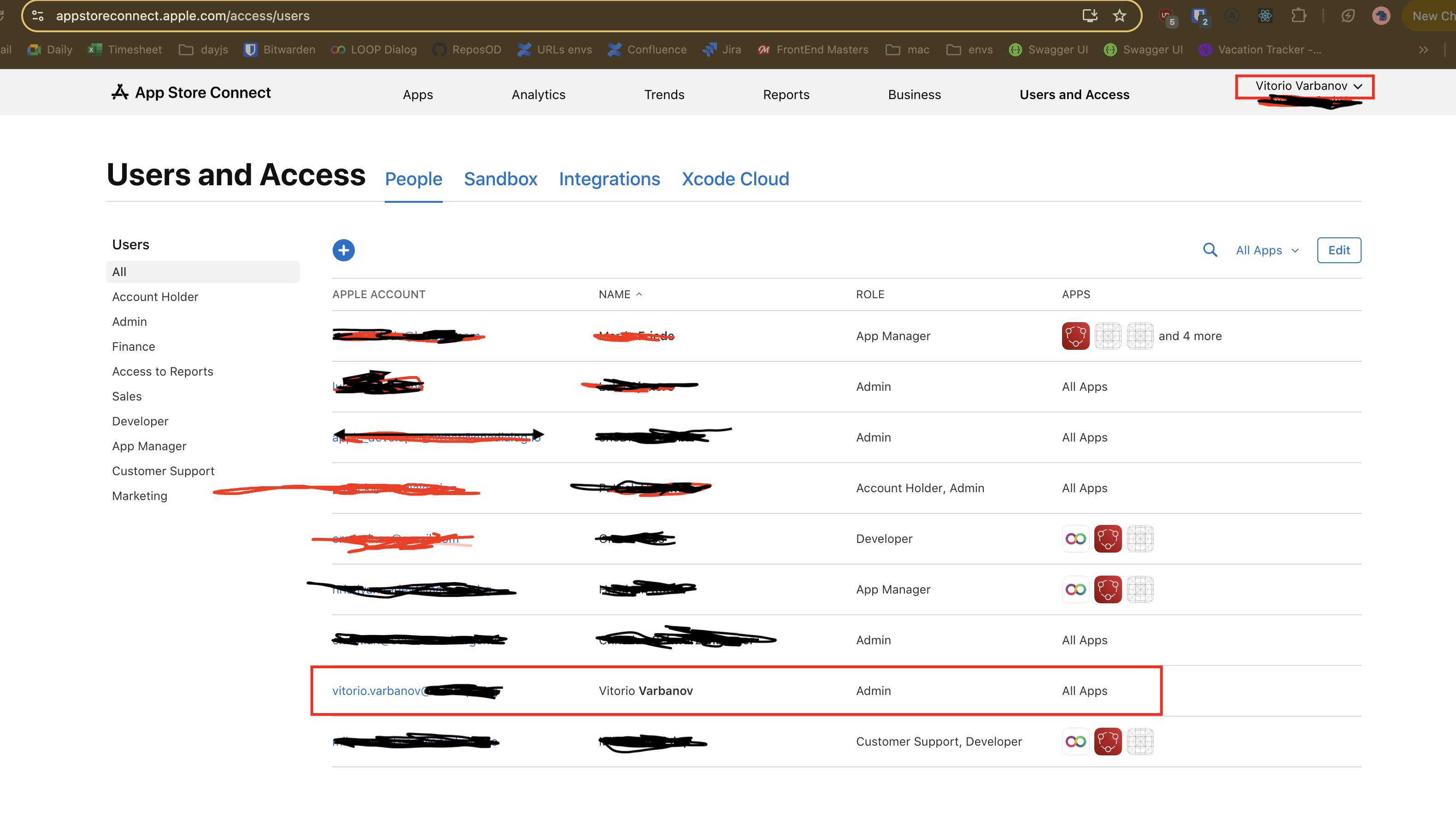Viewport: 1456px width, 824px height.
Task: Go to Trends in the top navigation
Action: click(x=664, y=94)
